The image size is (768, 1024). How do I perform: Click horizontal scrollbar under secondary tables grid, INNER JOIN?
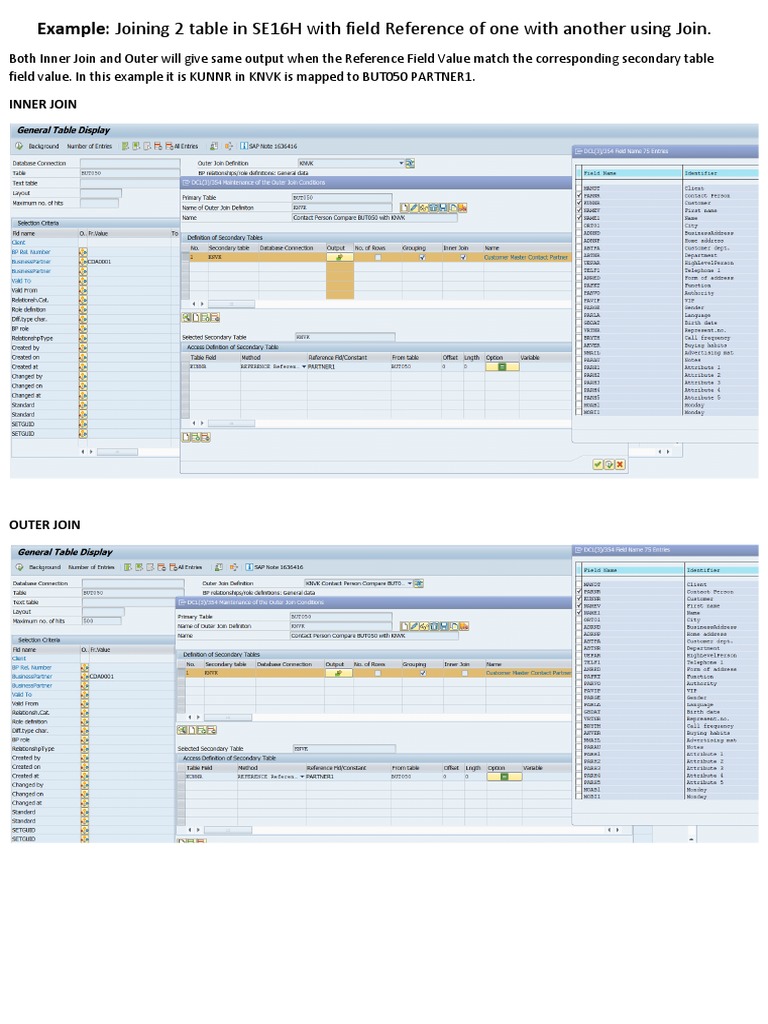(230, 304)
